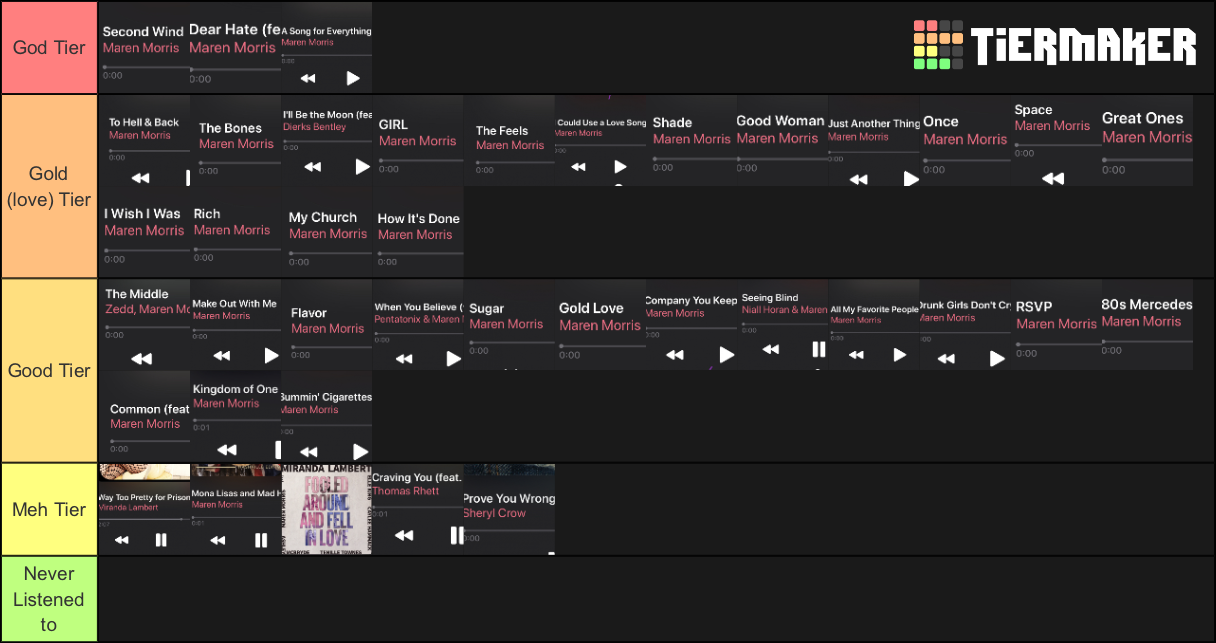The height and width of the screenshot is (643, 1216).
Task: Select the Dear Hate song tile
Action: point(235,47)
